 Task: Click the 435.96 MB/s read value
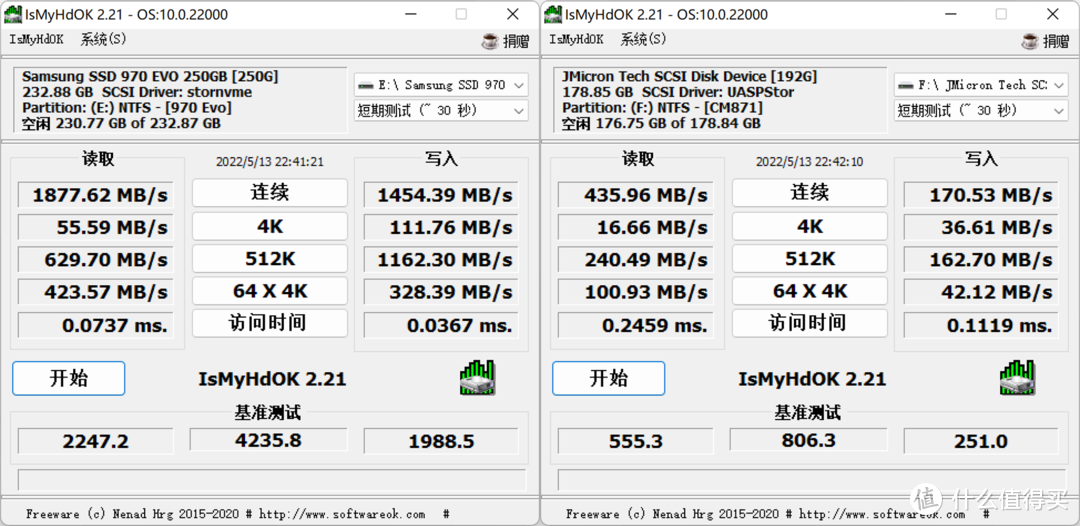click(635, 195)
